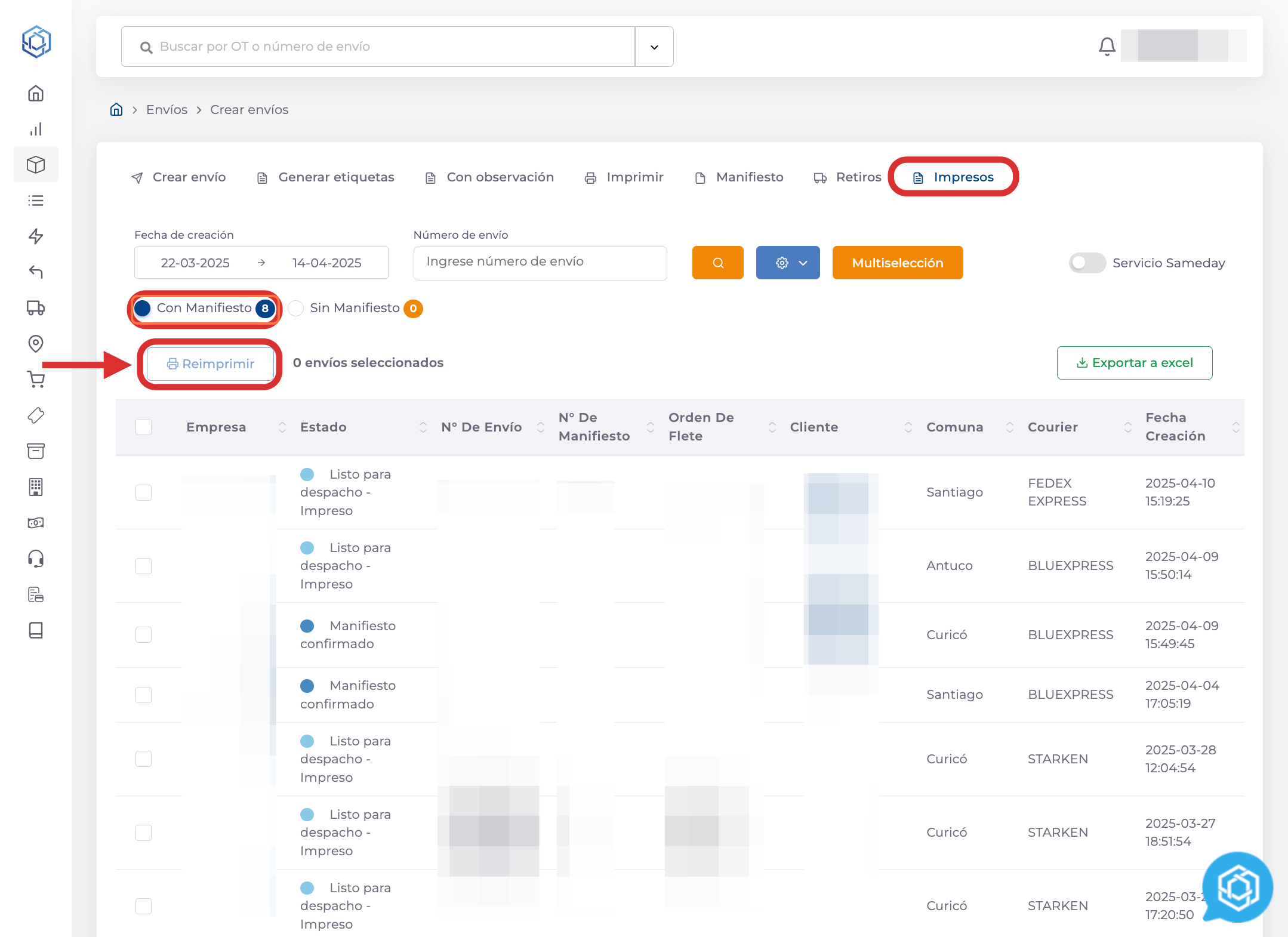This screenshot has width=1288, height=937.
Task: Open the floating chat widget bubble
Action: 1237,888
